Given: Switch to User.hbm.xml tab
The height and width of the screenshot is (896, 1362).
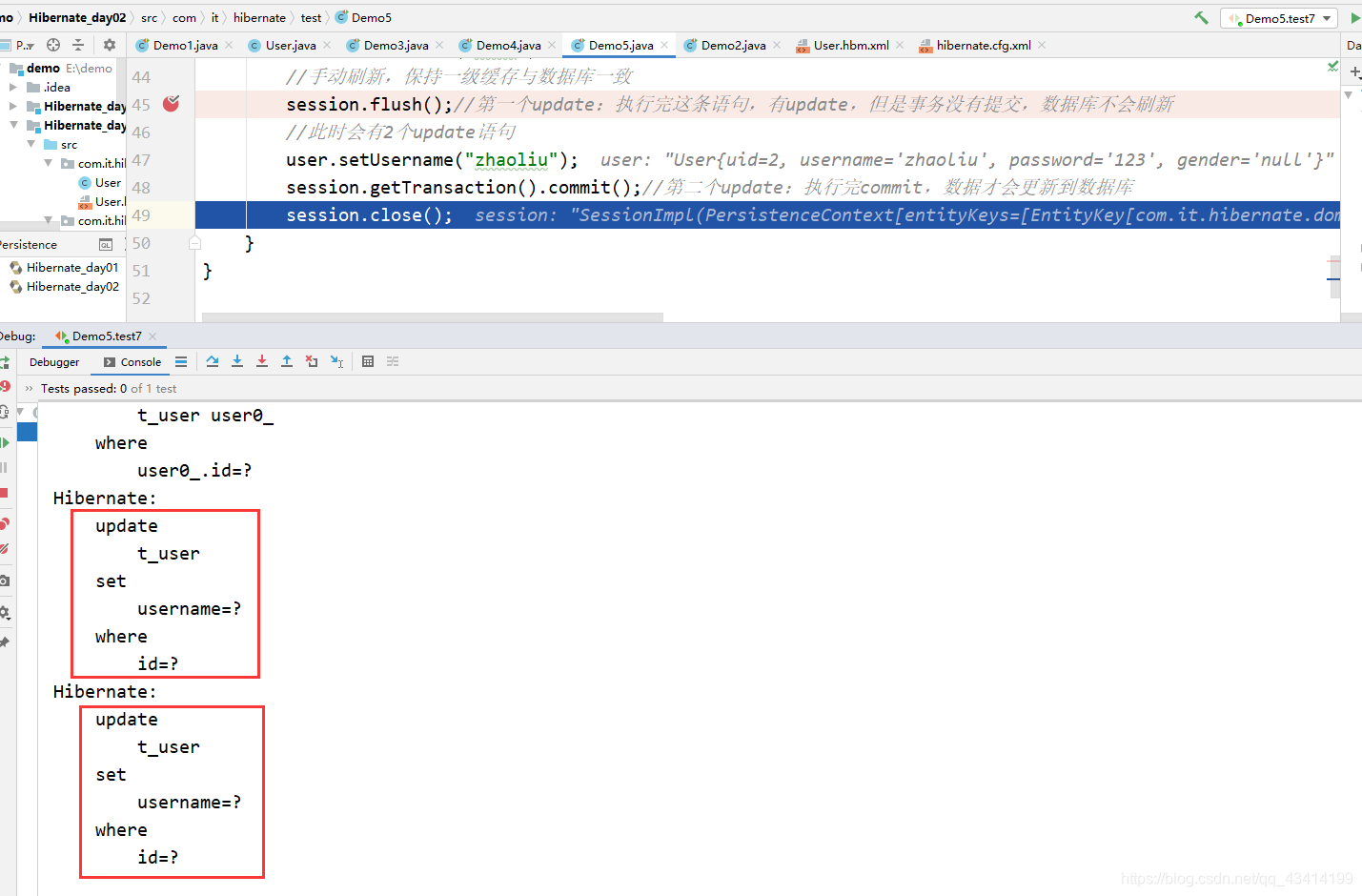Looking at the screenshot, I should 851,45.
